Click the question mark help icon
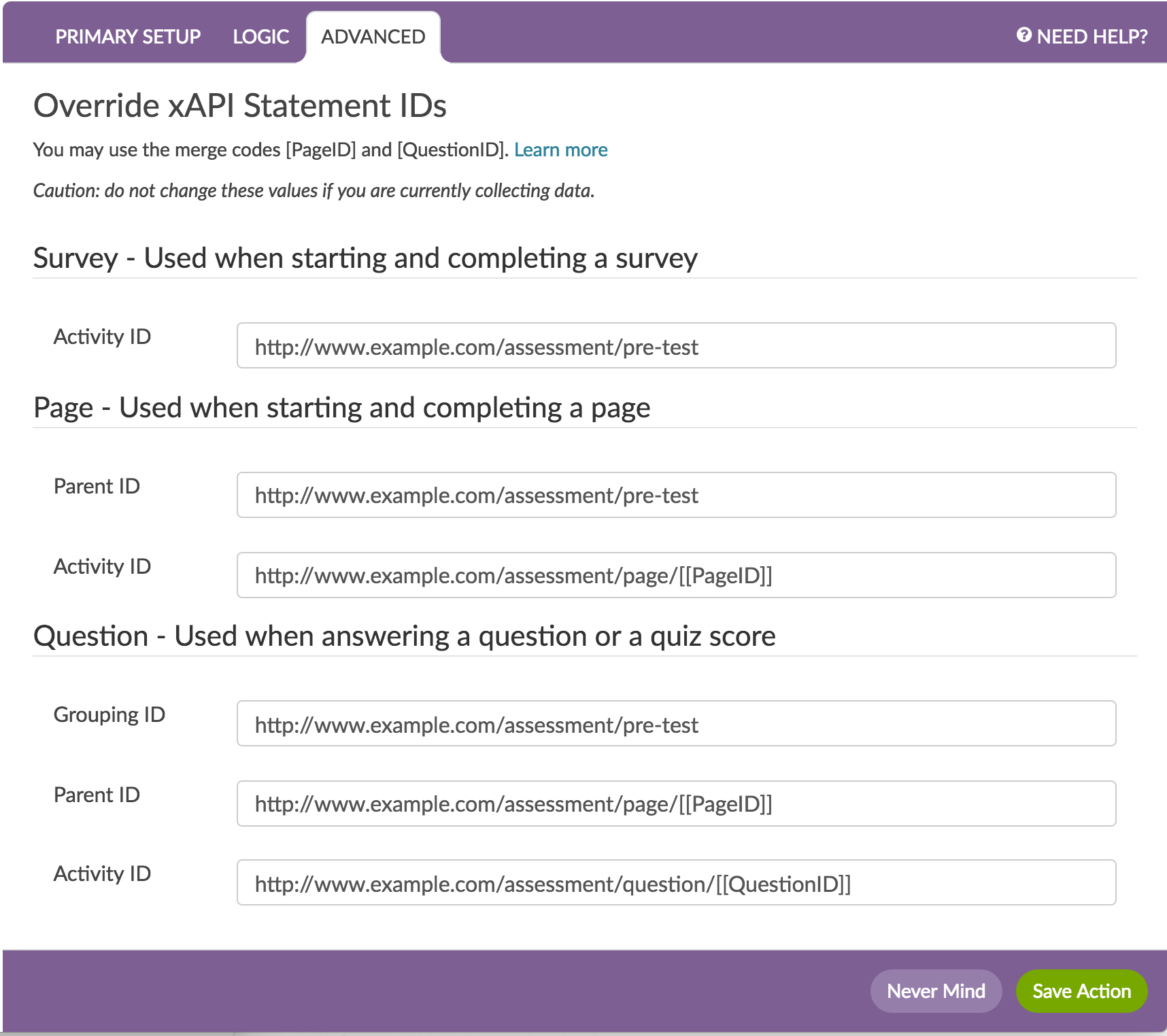The height and width of the screenshot is (1036, 1167). tap(1024, 35)
